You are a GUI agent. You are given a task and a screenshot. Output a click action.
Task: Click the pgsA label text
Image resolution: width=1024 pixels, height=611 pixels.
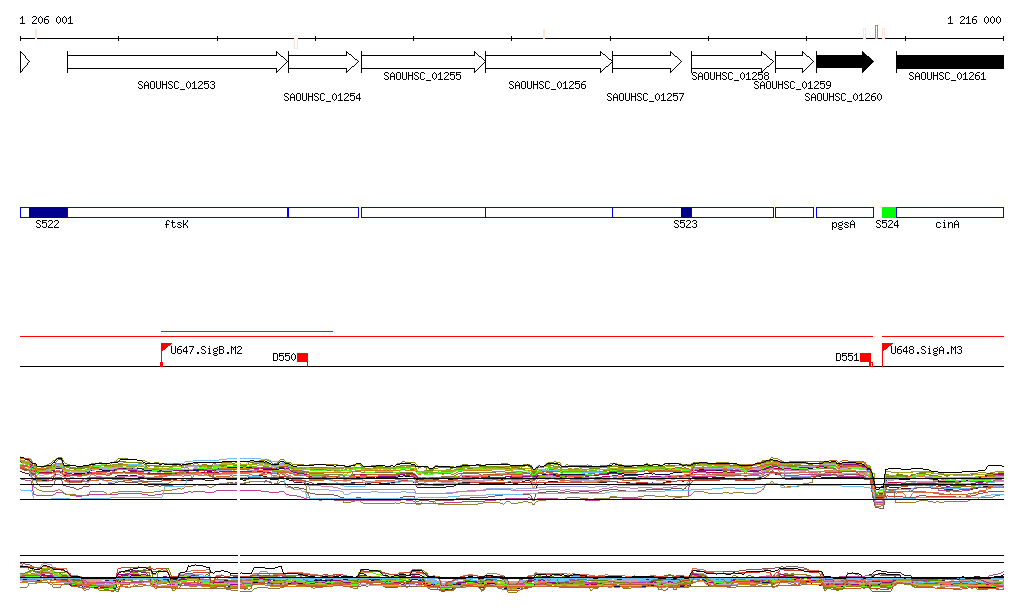click(x=843, y=225)
